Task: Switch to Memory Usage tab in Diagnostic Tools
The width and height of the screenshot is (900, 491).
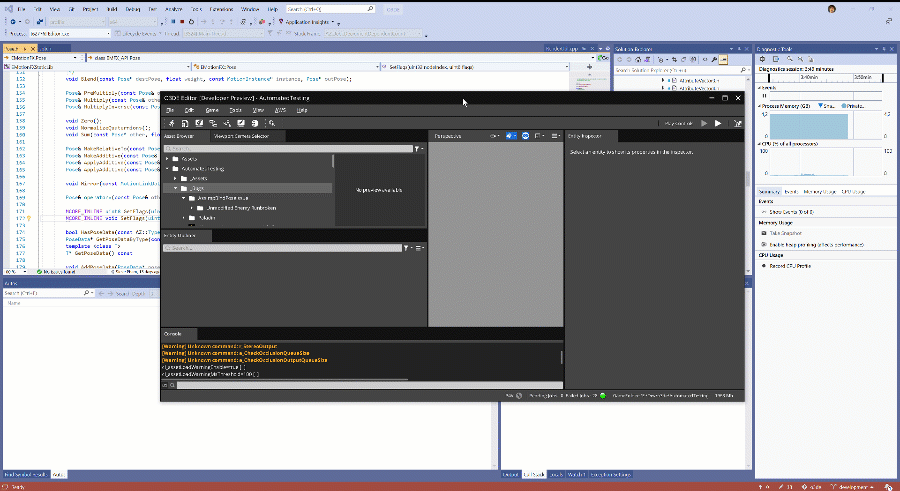Action: 820,192
